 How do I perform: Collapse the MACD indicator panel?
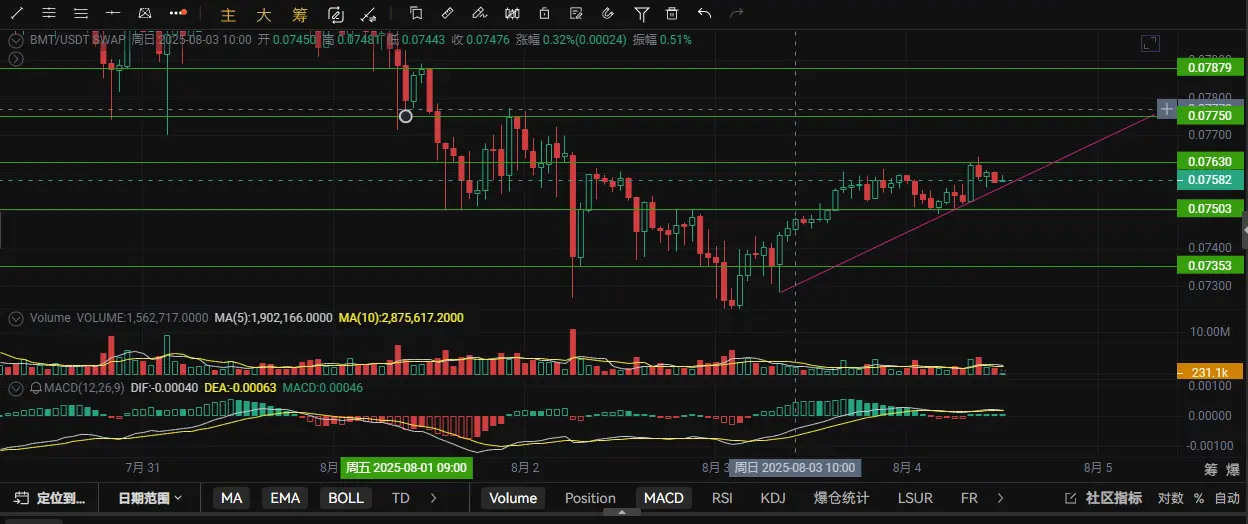[15, 388]
